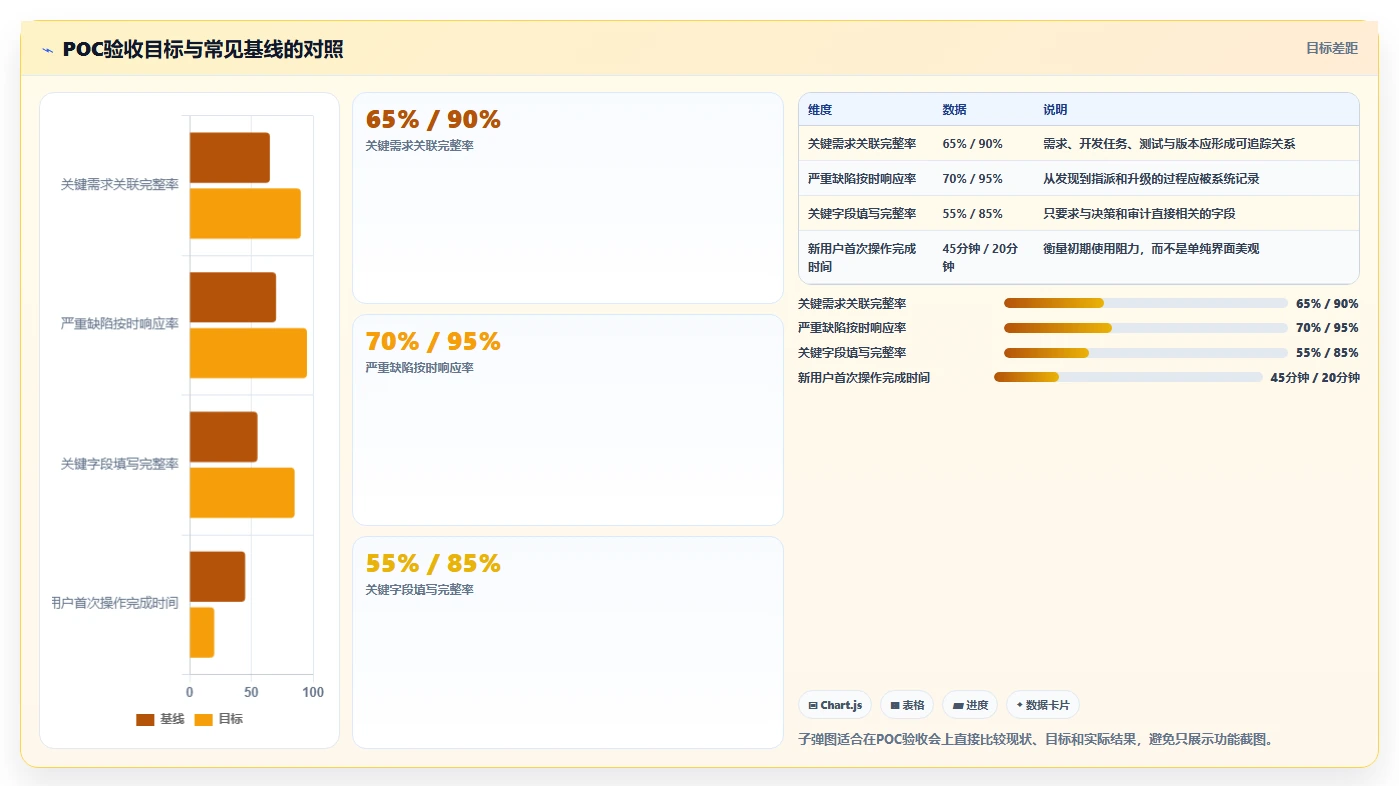Toggle the 基线 legend entry in the chart
The width and height of the screenshot is (1399, 786).
pyautogui.click(x=160, y=719)
